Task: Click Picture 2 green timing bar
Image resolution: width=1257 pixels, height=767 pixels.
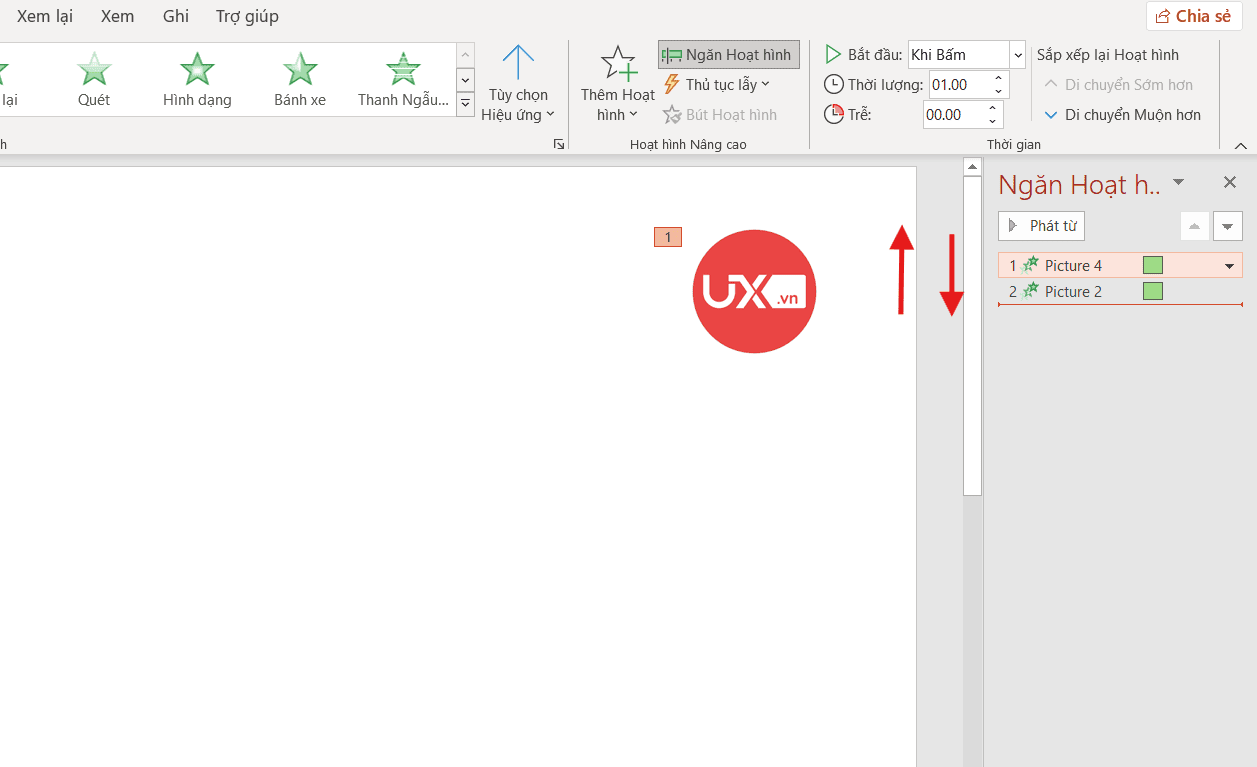Action: (x=1153, y=292)
